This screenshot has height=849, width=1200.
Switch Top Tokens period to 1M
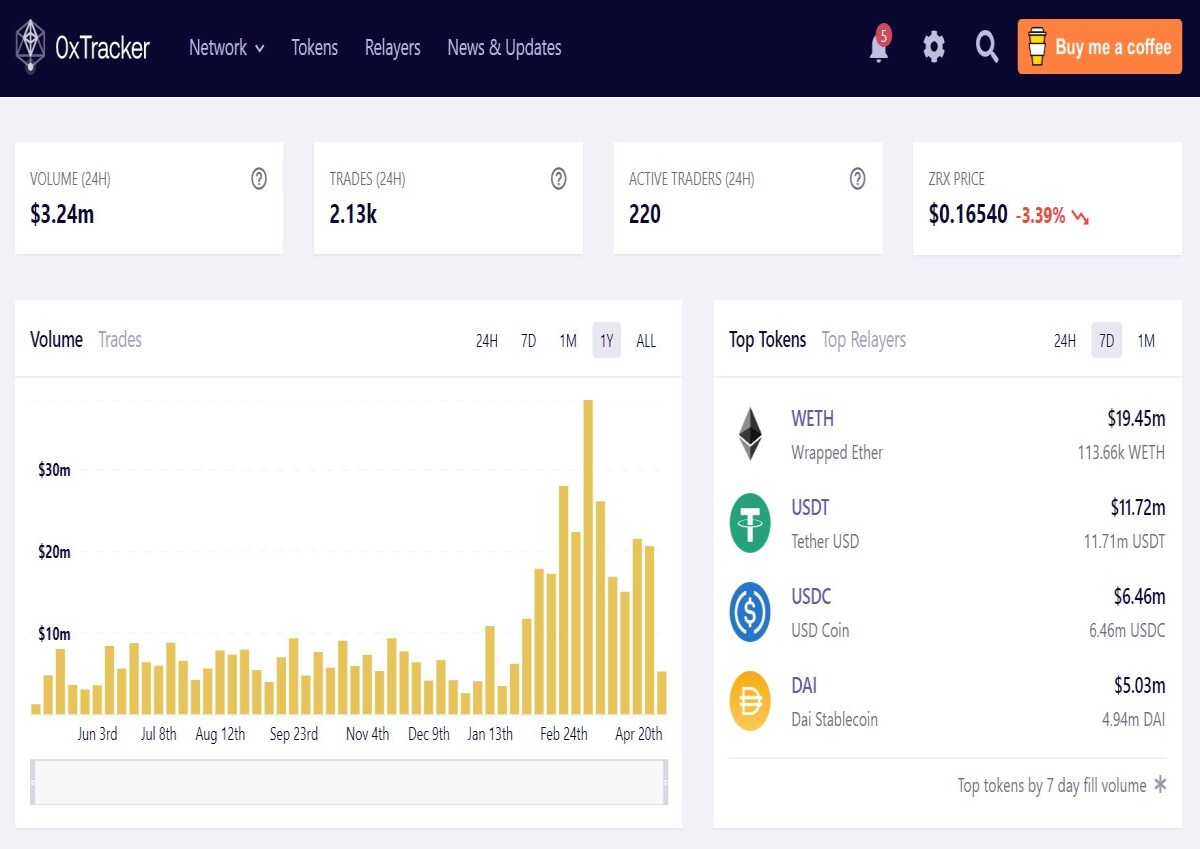(1146, 341)
